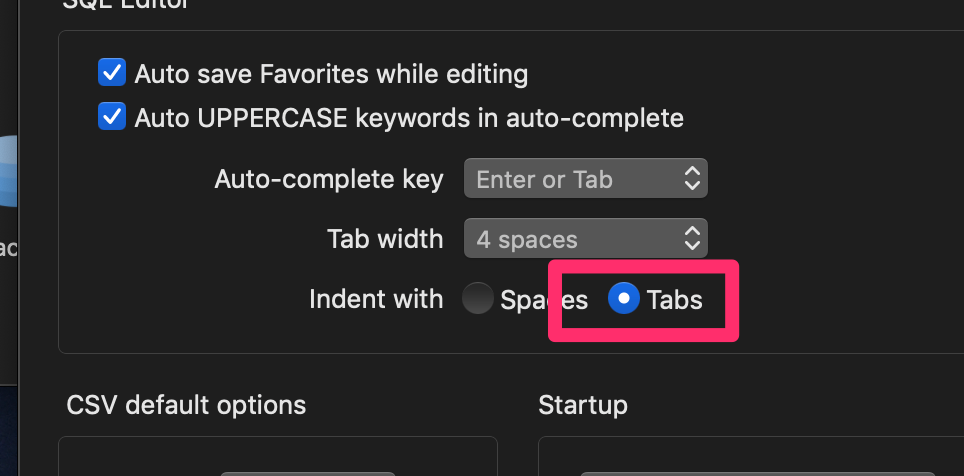The width and height of the screenshot is (964, 476).
Task: Click the "Auto save Favorites while editing" label
Action: coord(331,74)
